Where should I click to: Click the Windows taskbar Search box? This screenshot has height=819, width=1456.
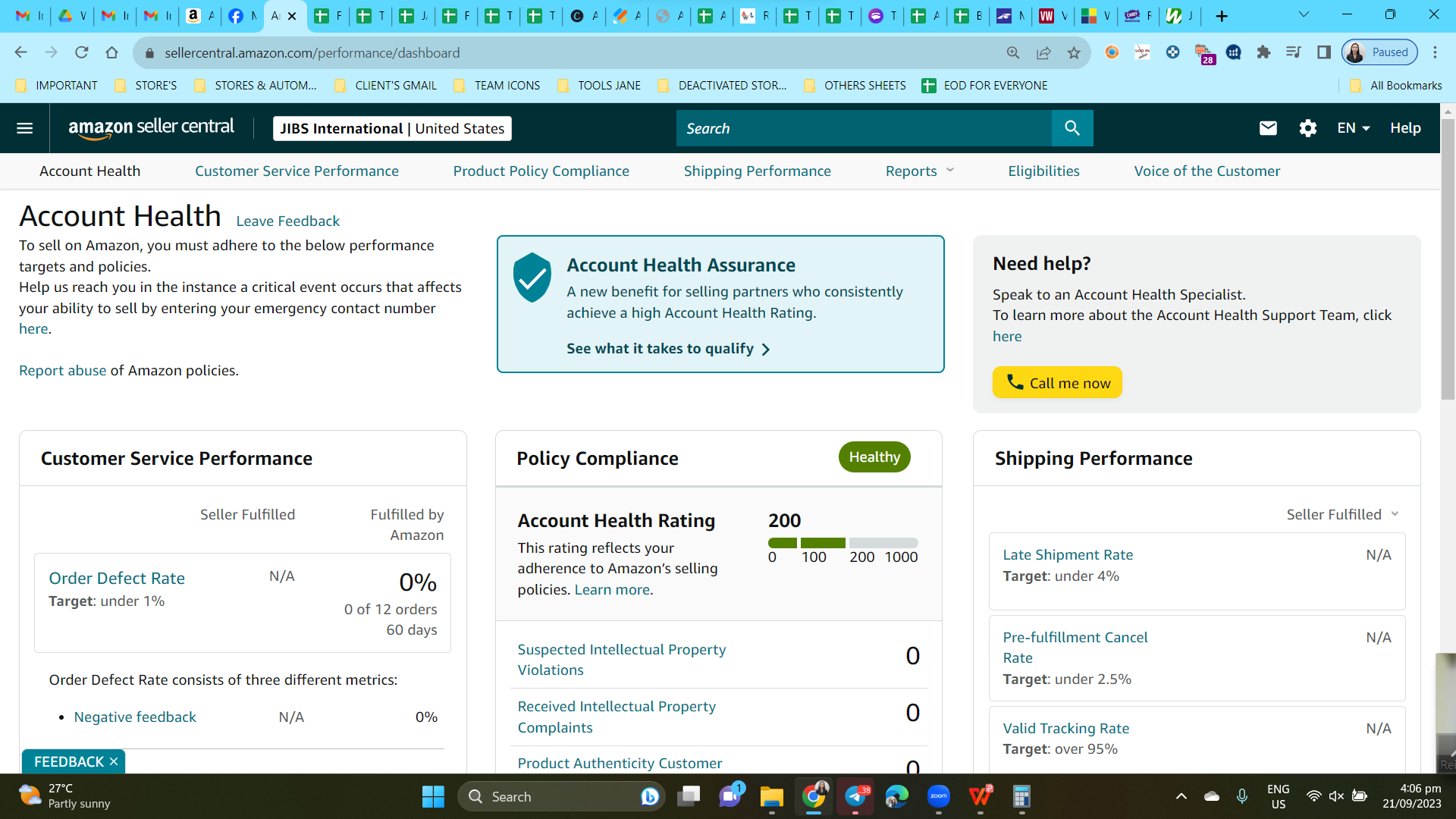561,796
